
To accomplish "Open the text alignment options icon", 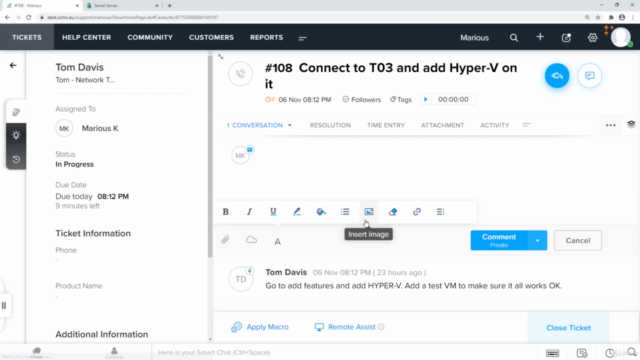I will (440, 212).
